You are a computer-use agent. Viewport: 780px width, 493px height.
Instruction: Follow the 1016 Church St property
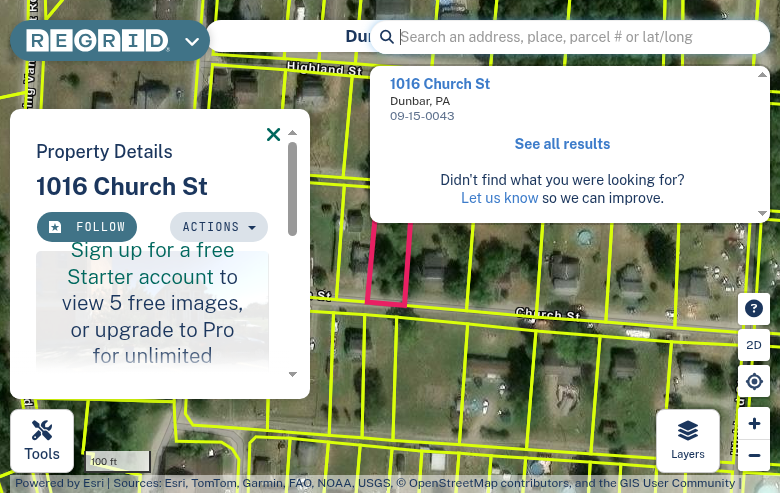[x=87, y=227]
